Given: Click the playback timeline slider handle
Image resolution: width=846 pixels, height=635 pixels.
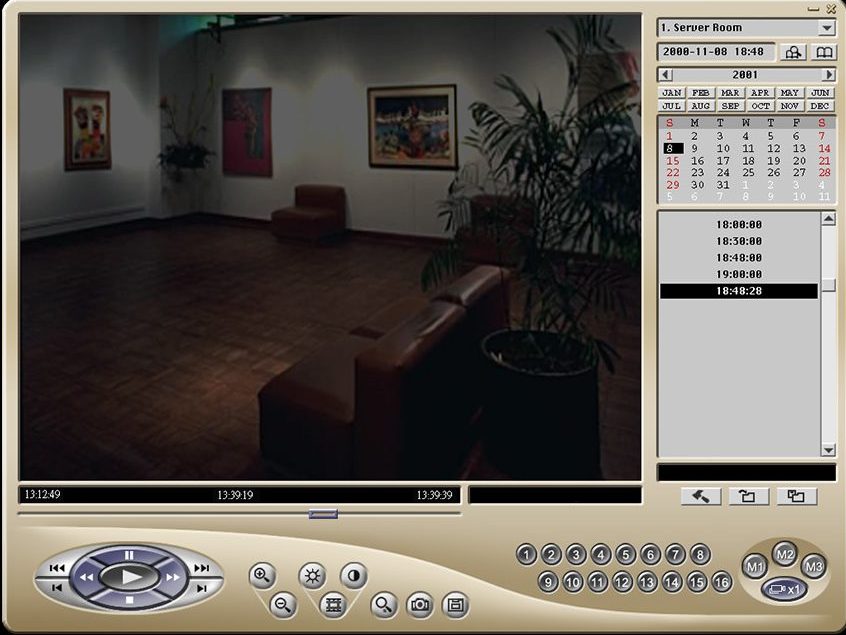Looking at the screenshot, I should (x=323, y=514).
